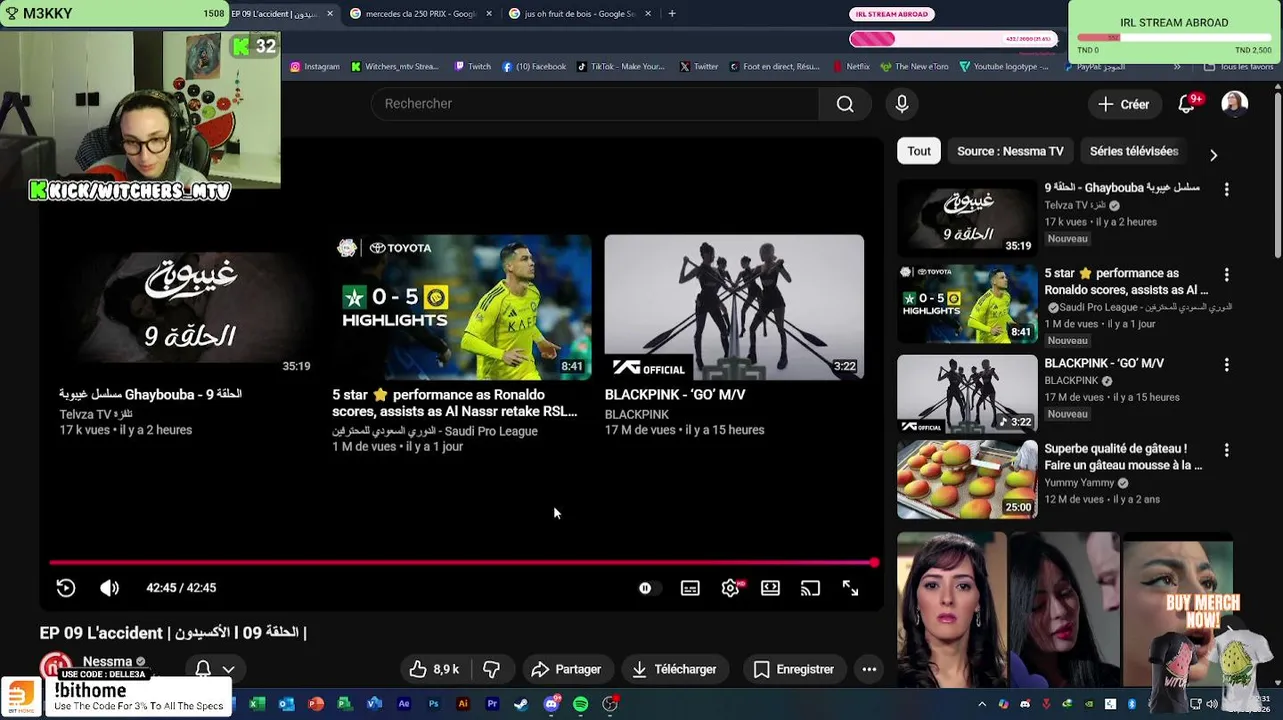The image size is (1283, 720).
Task: Open options menu for BLACKPINK sidebar video
Action: coord(1226,365)
